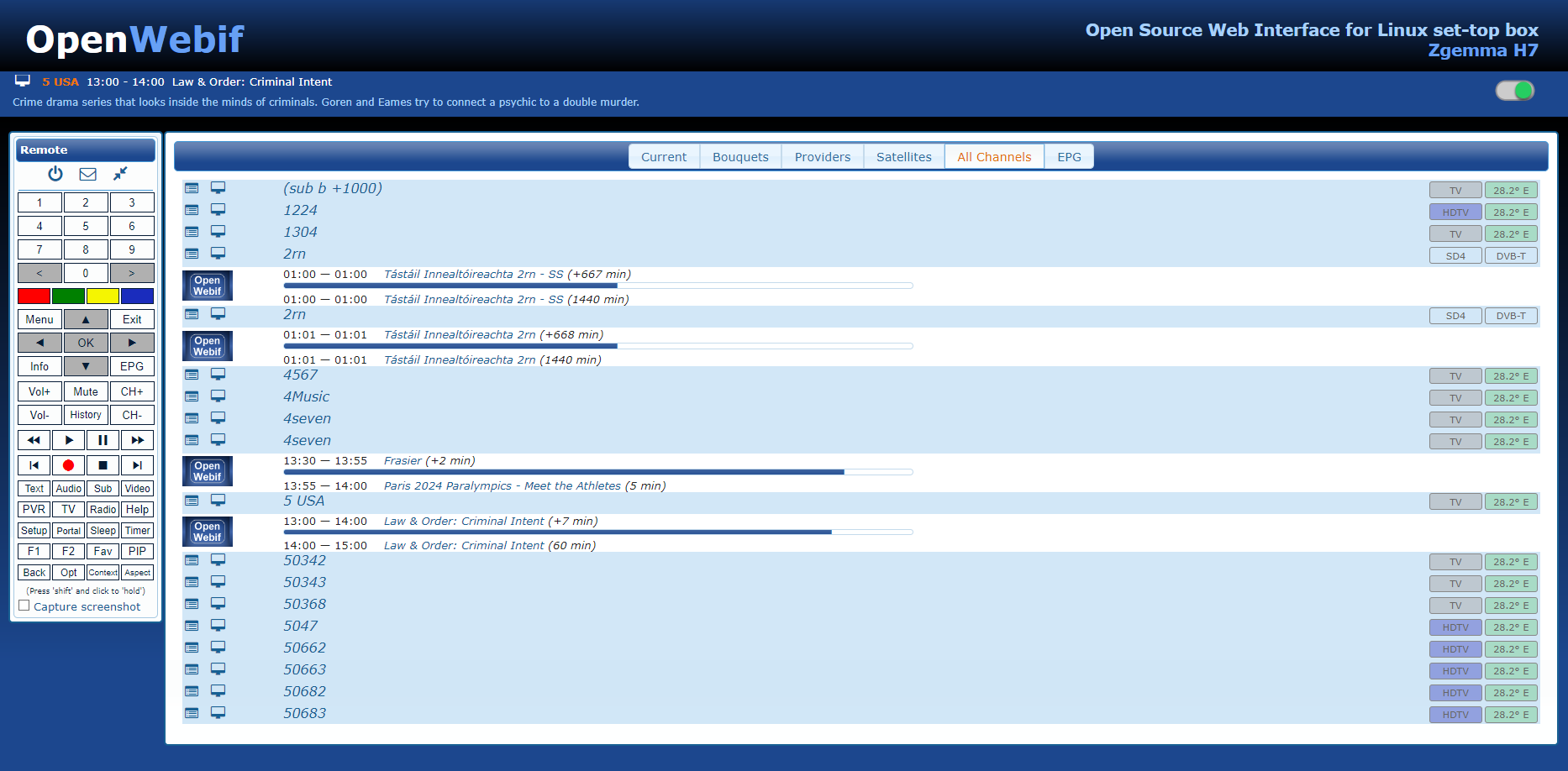Click the Mute button
The width and height of the screenshot is (1568, 771).
(86, 391)
